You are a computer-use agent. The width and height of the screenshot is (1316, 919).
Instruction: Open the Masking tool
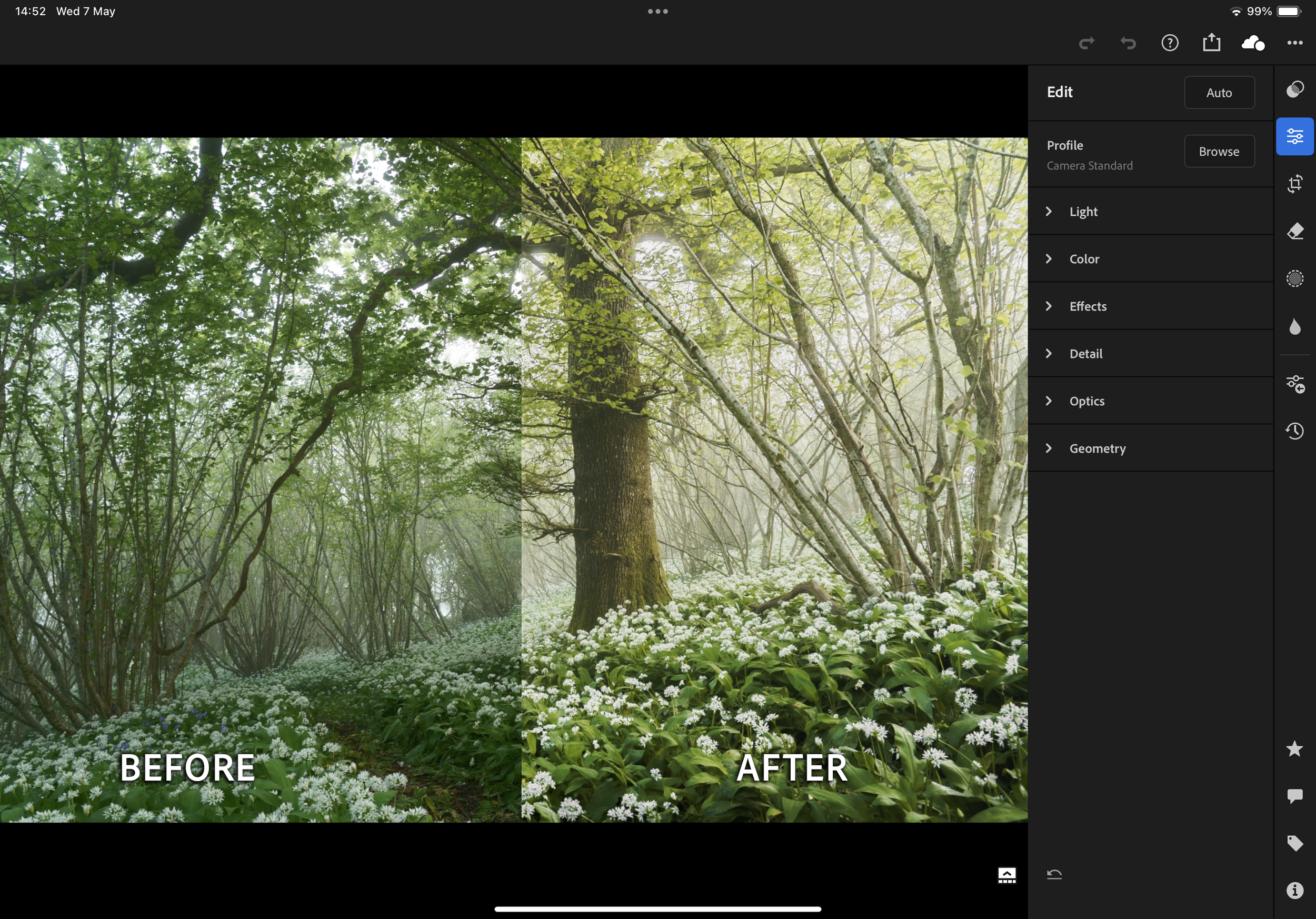click(x=1294, y=278)
